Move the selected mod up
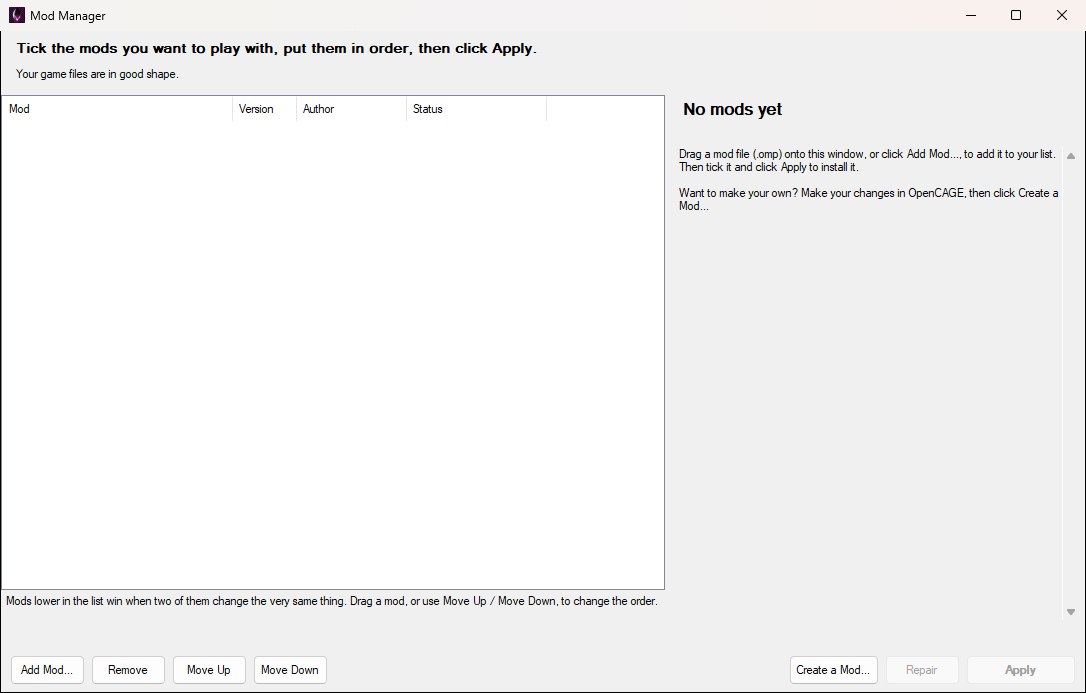The width and height of the screenshot is (1086, 693). point(209,669)
